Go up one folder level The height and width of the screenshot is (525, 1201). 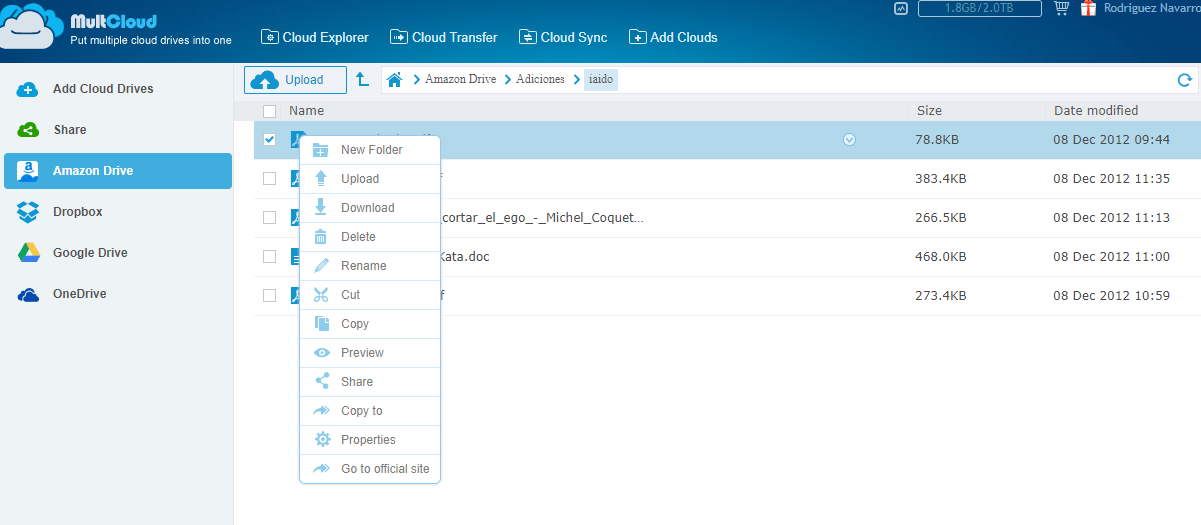(363, 79)
